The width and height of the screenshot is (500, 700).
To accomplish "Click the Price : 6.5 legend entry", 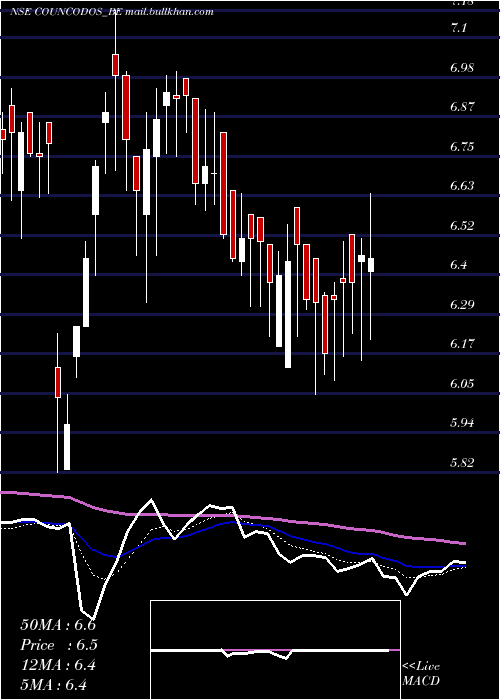I will tap(59, 645).
